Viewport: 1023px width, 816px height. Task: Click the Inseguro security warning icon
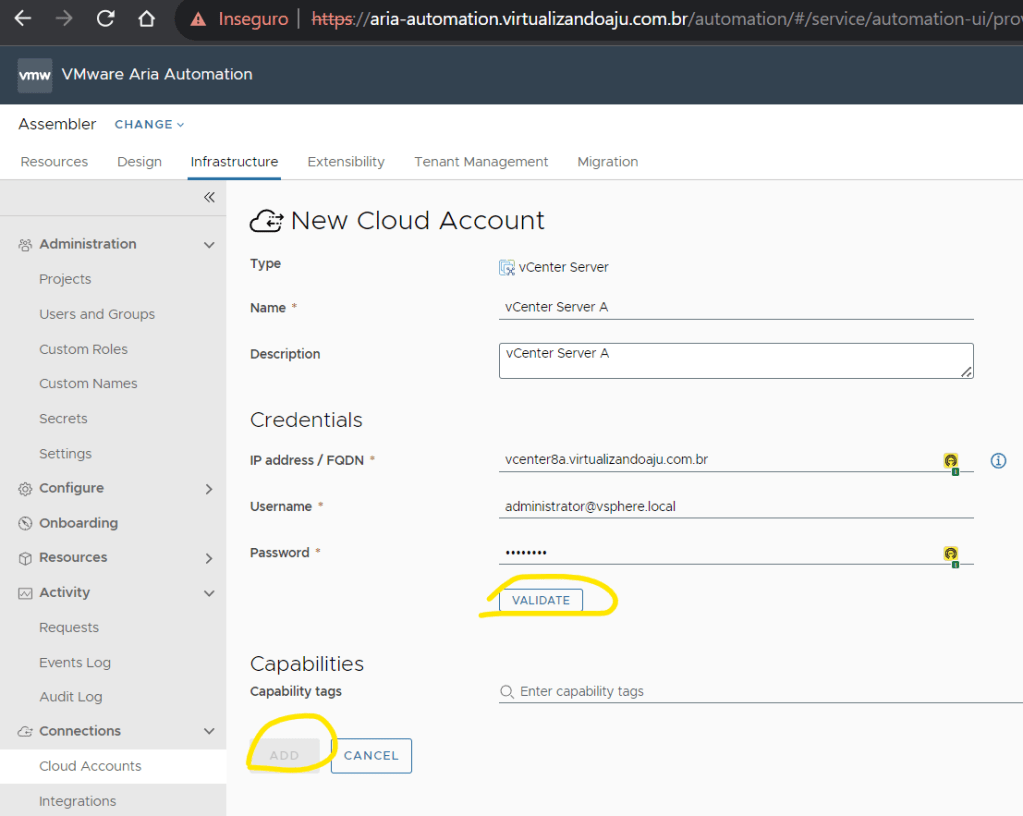coord(199,19)
